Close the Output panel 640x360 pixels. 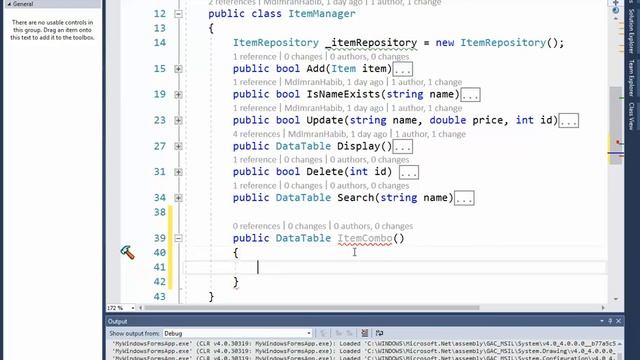(618, 321)
